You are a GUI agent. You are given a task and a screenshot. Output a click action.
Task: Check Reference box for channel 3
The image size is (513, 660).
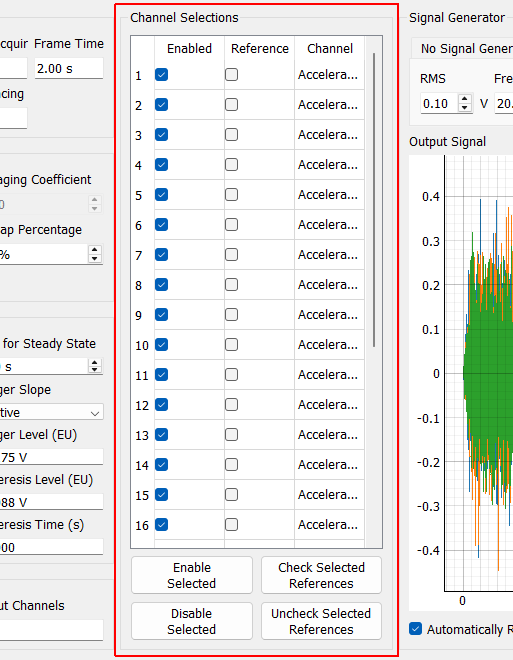[x=231, y=135]
